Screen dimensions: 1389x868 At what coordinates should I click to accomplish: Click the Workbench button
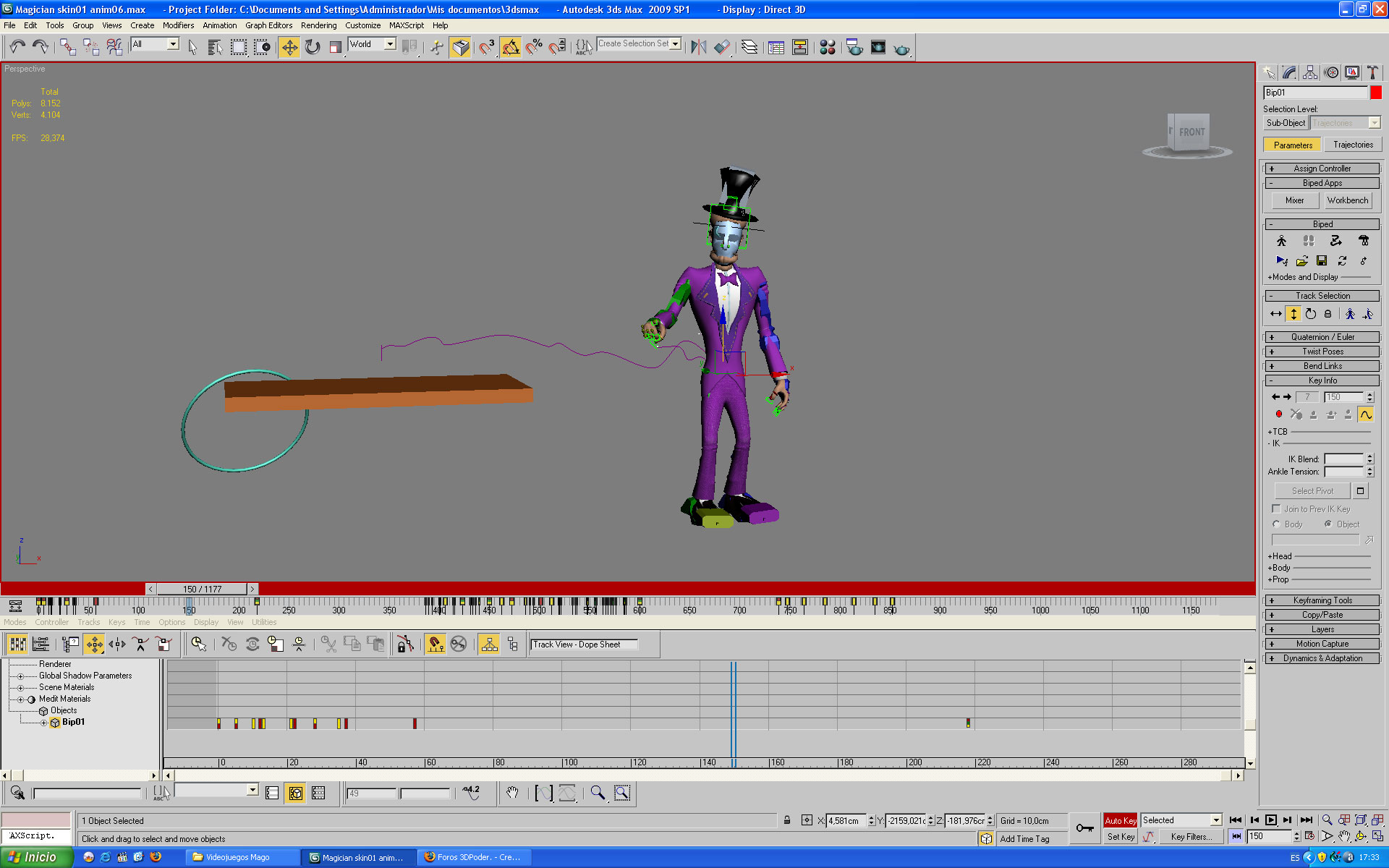coord(1348,200)
